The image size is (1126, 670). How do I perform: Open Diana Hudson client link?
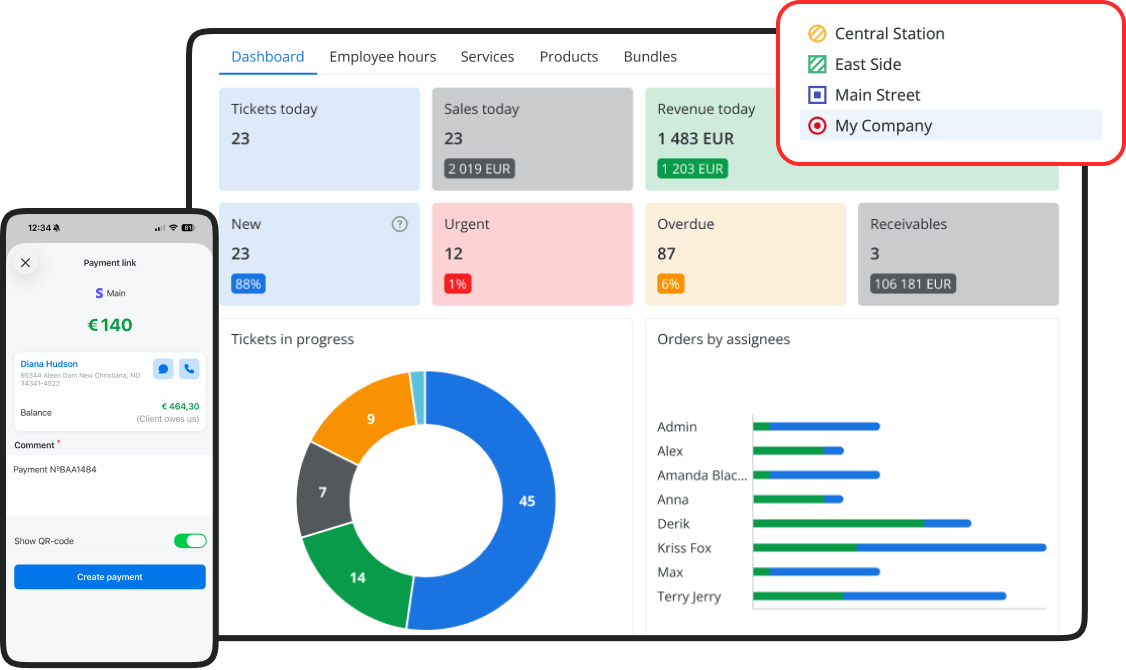point(49,364)
